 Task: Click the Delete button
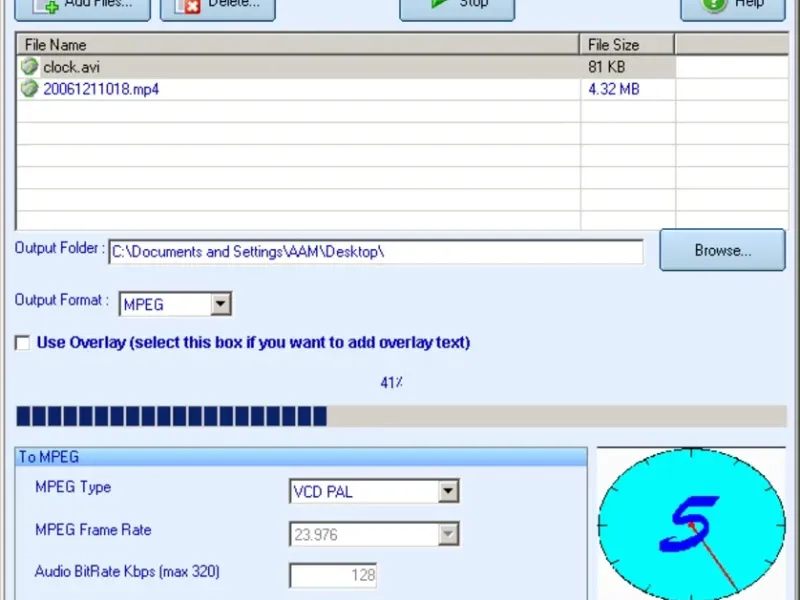point(218,9)
